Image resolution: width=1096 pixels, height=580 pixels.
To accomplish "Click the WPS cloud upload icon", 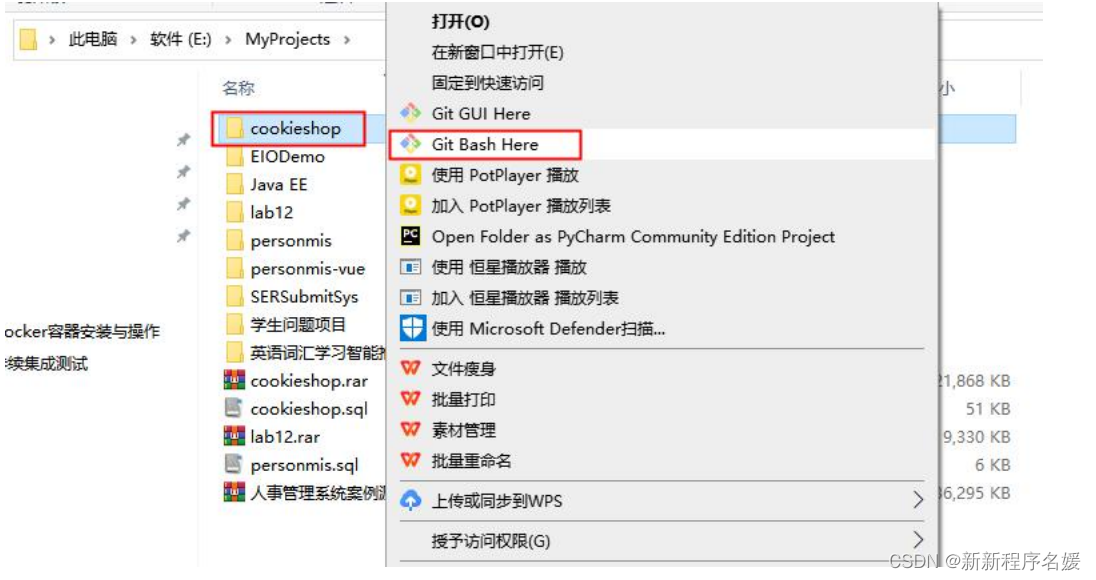I will [x=410, y=500].
